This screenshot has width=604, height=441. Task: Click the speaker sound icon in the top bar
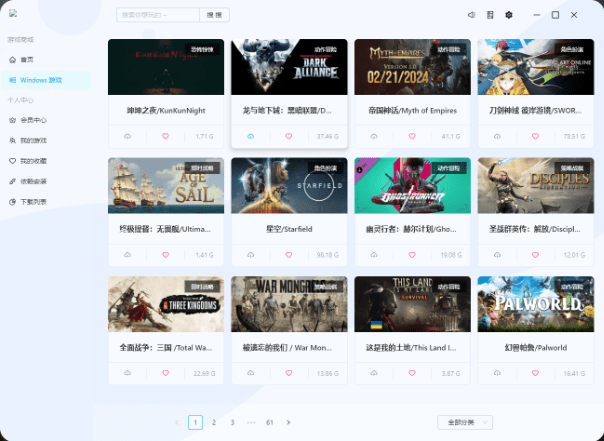tap(471, 15)
